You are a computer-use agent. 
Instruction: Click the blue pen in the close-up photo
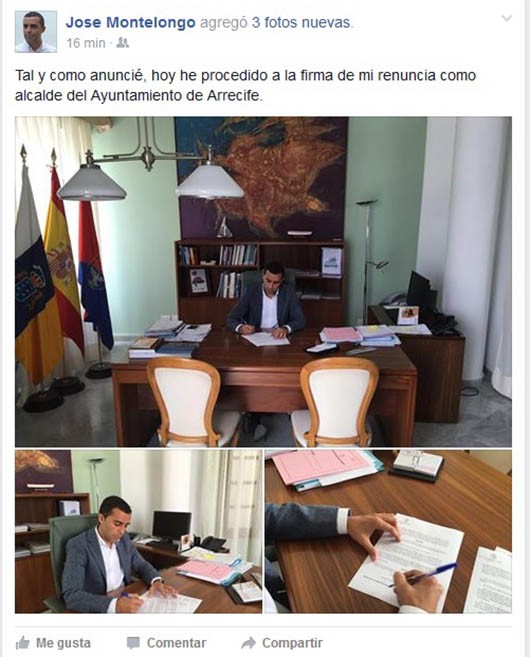pos(423,574)
